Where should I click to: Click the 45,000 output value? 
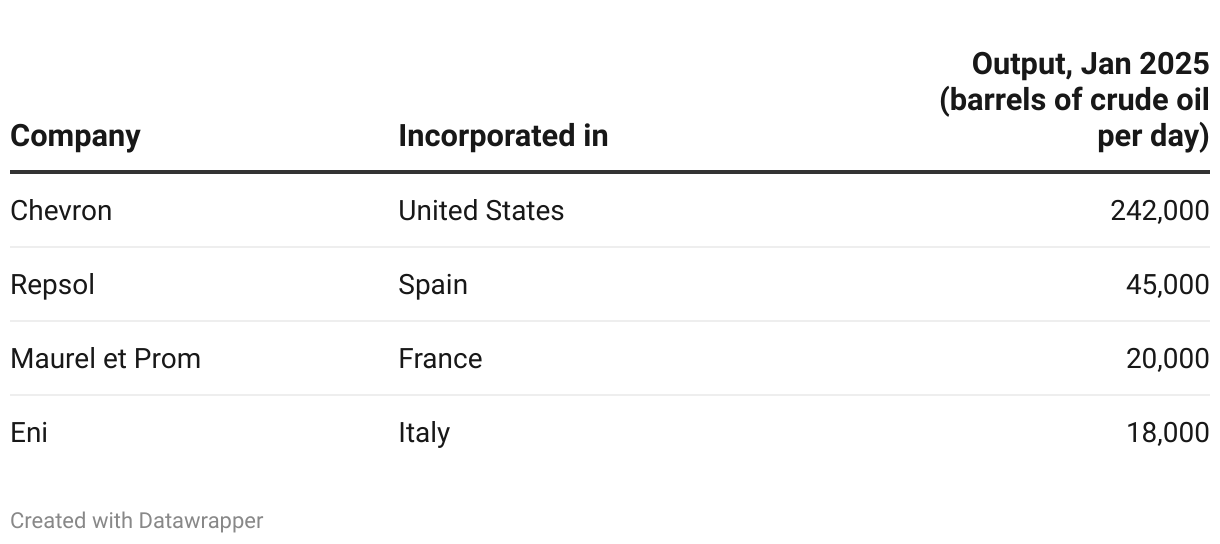coord(1167,285)
